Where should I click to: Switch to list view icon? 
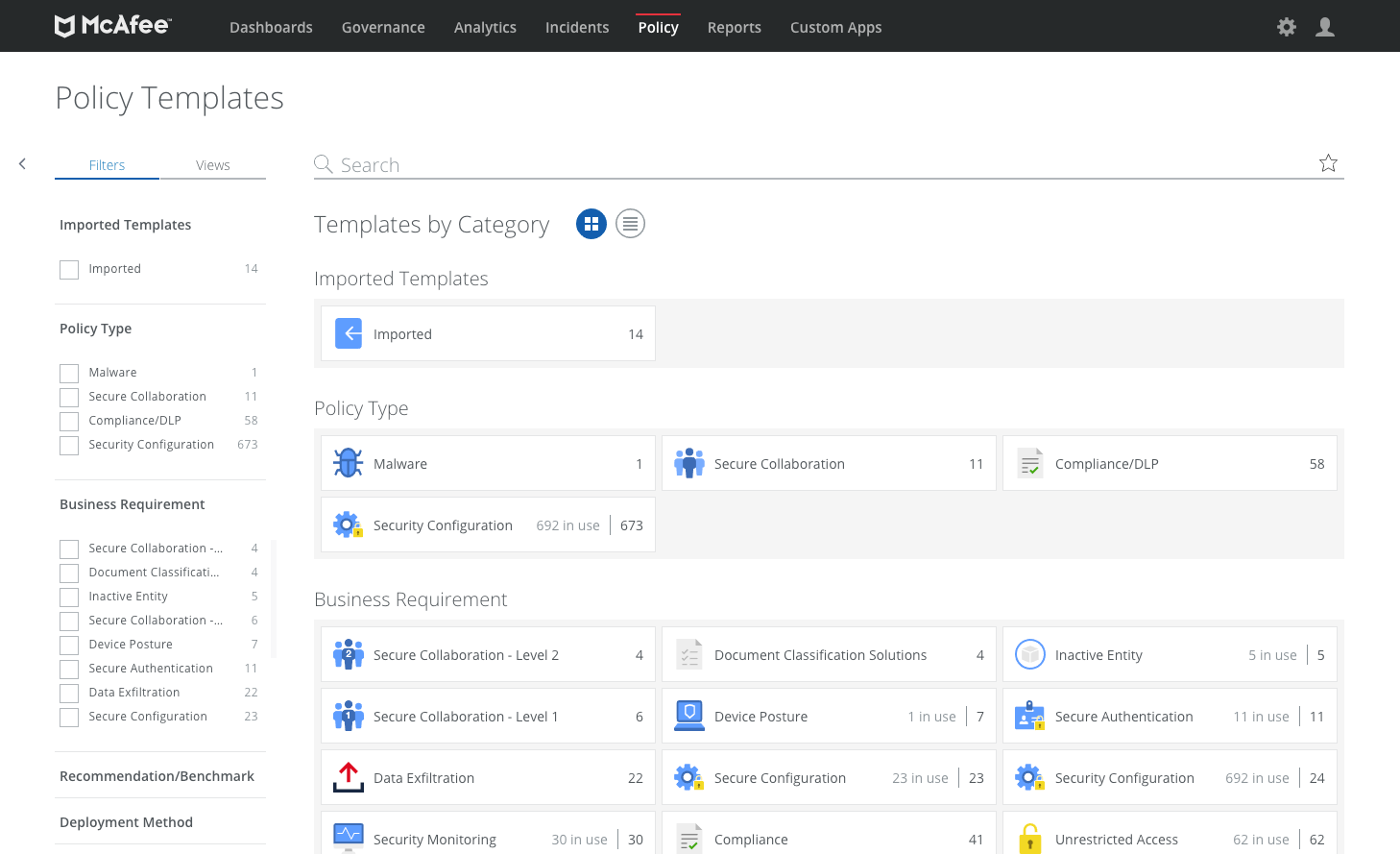630,224
